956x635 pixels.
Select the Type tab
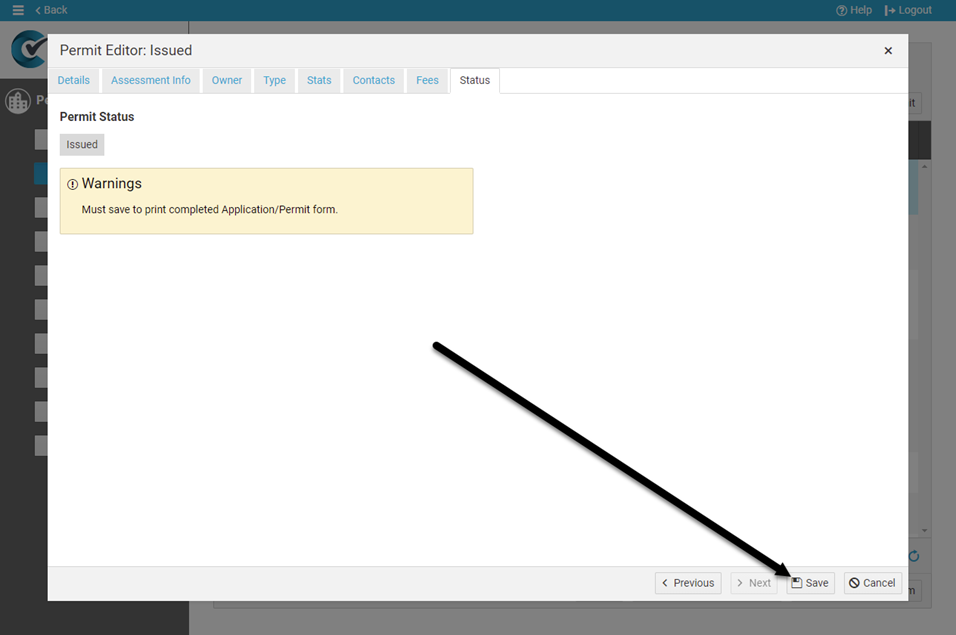[x=274, y=80]
